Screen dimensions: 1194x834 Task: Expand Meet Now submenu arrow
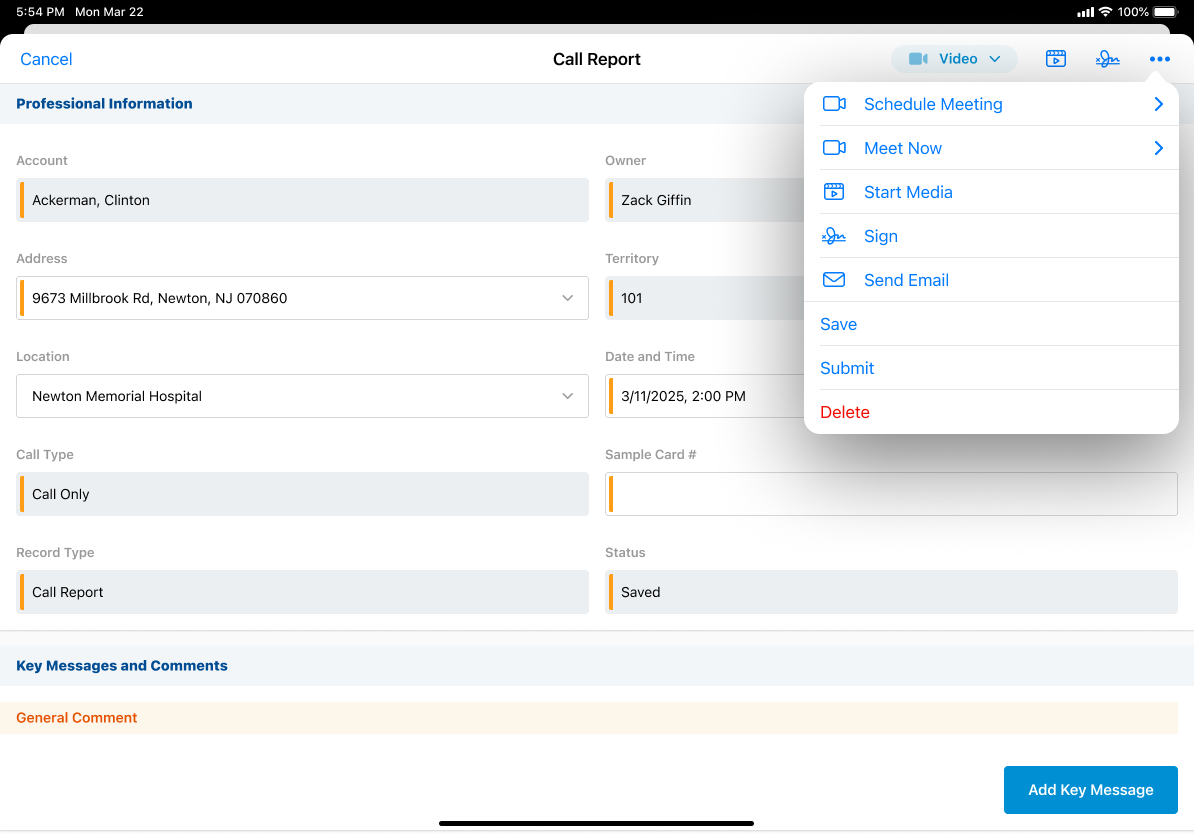coord(1158,148)
